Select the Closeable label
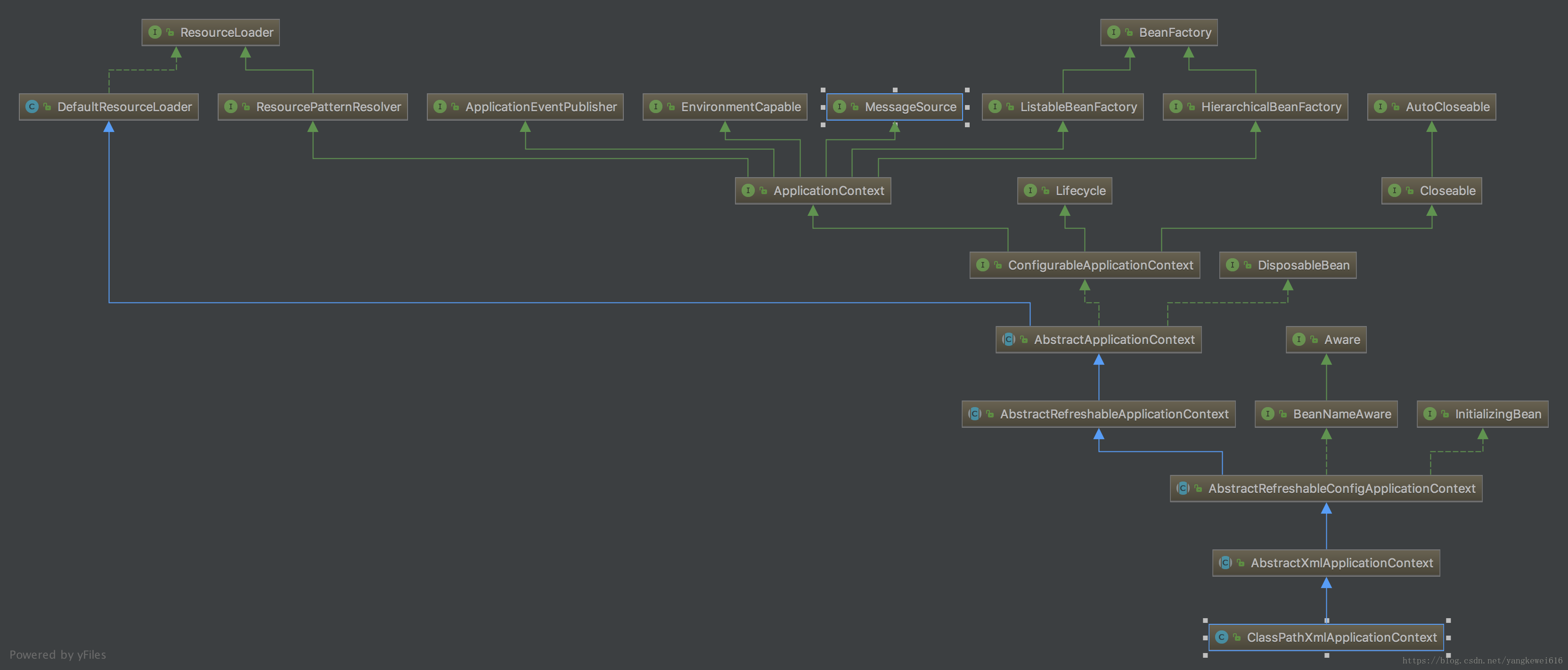Screen dimensions: 1568x670 (1447, 190)
